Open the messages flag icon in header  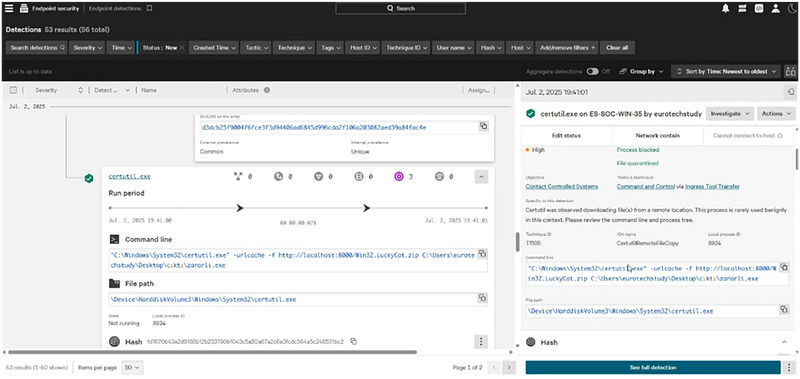(x=742, y=8)
